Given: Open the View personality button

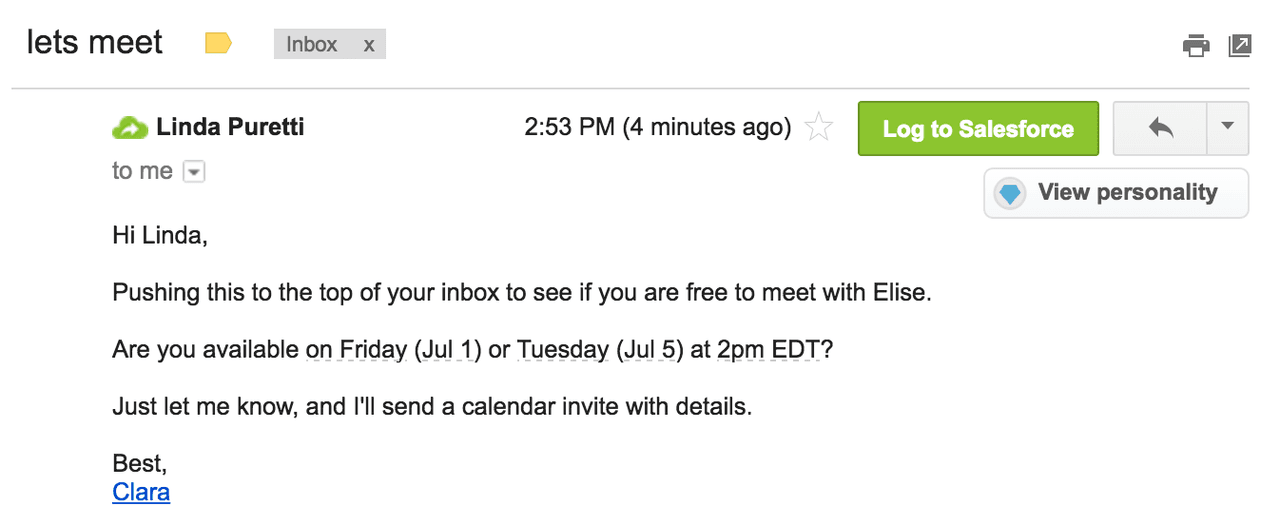Looking at the screenshot, I should pyautogui.click(x=1116, y=193).
